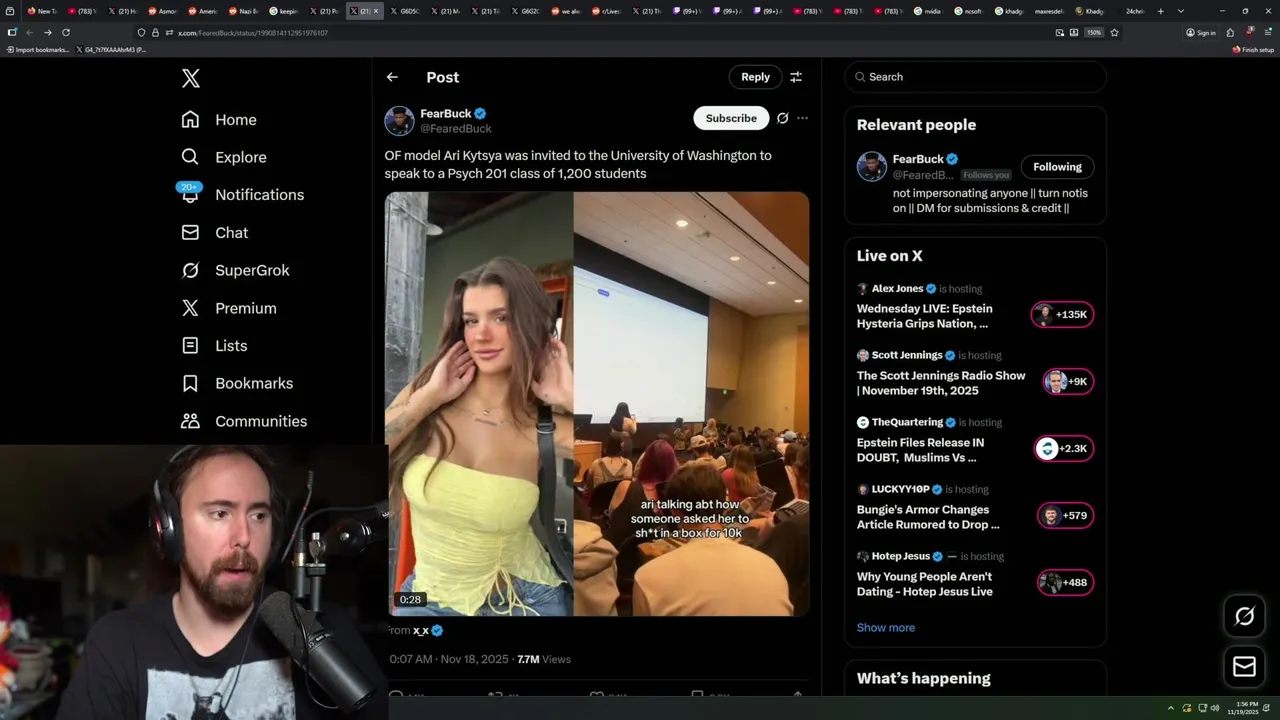
Task: Open a new browser tab with plus
Action: click(1160, 11)
